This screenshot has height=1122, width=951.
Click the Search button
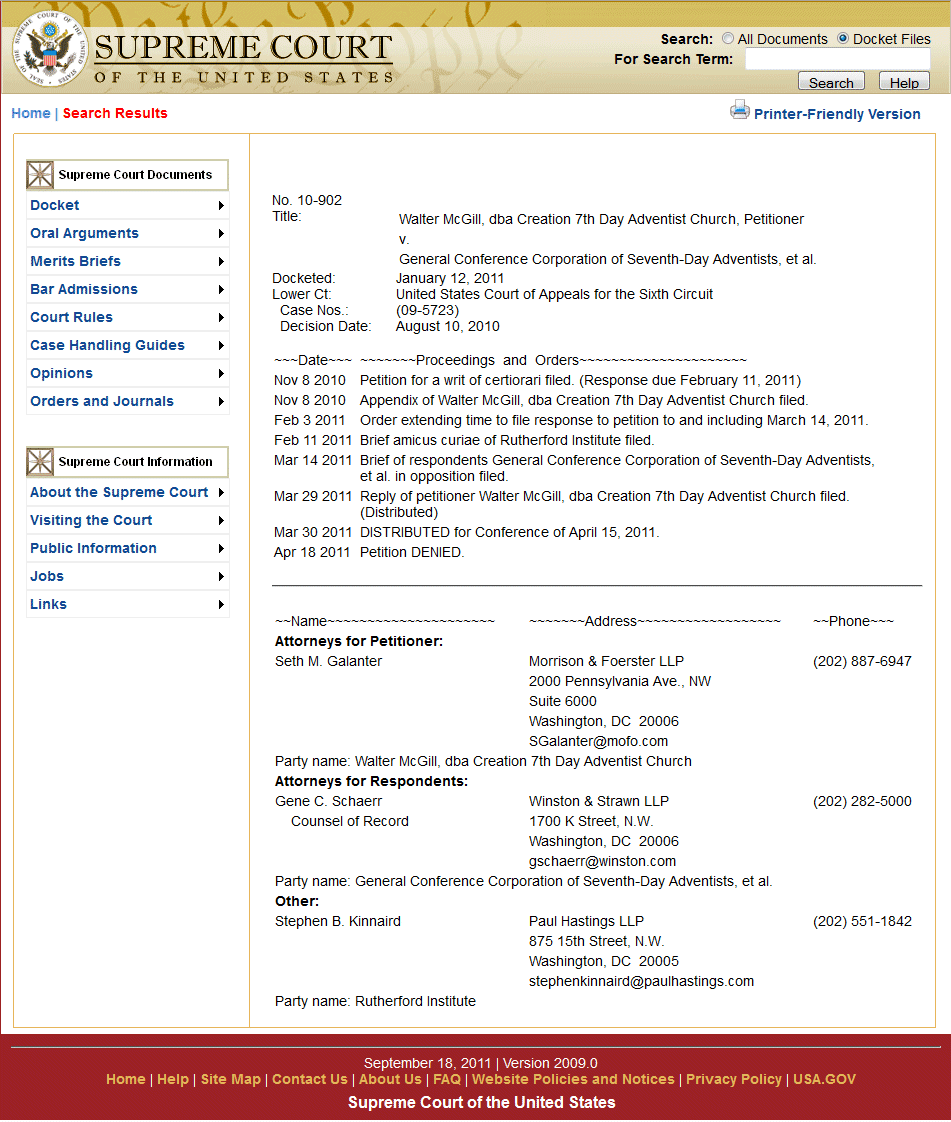[831, 82]
